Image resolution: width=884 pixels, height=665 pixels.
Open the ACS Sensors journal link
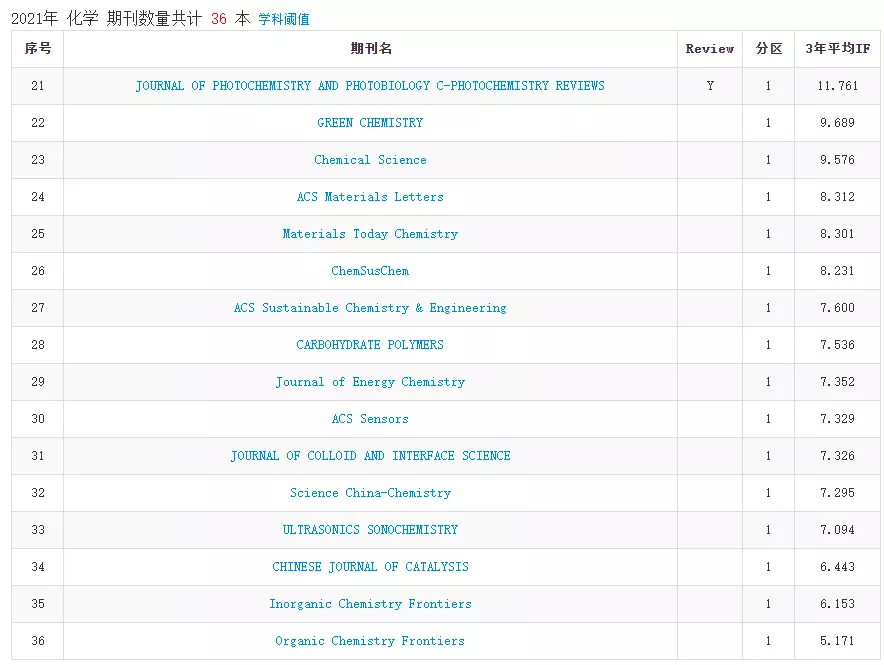(x=370, y=419)
